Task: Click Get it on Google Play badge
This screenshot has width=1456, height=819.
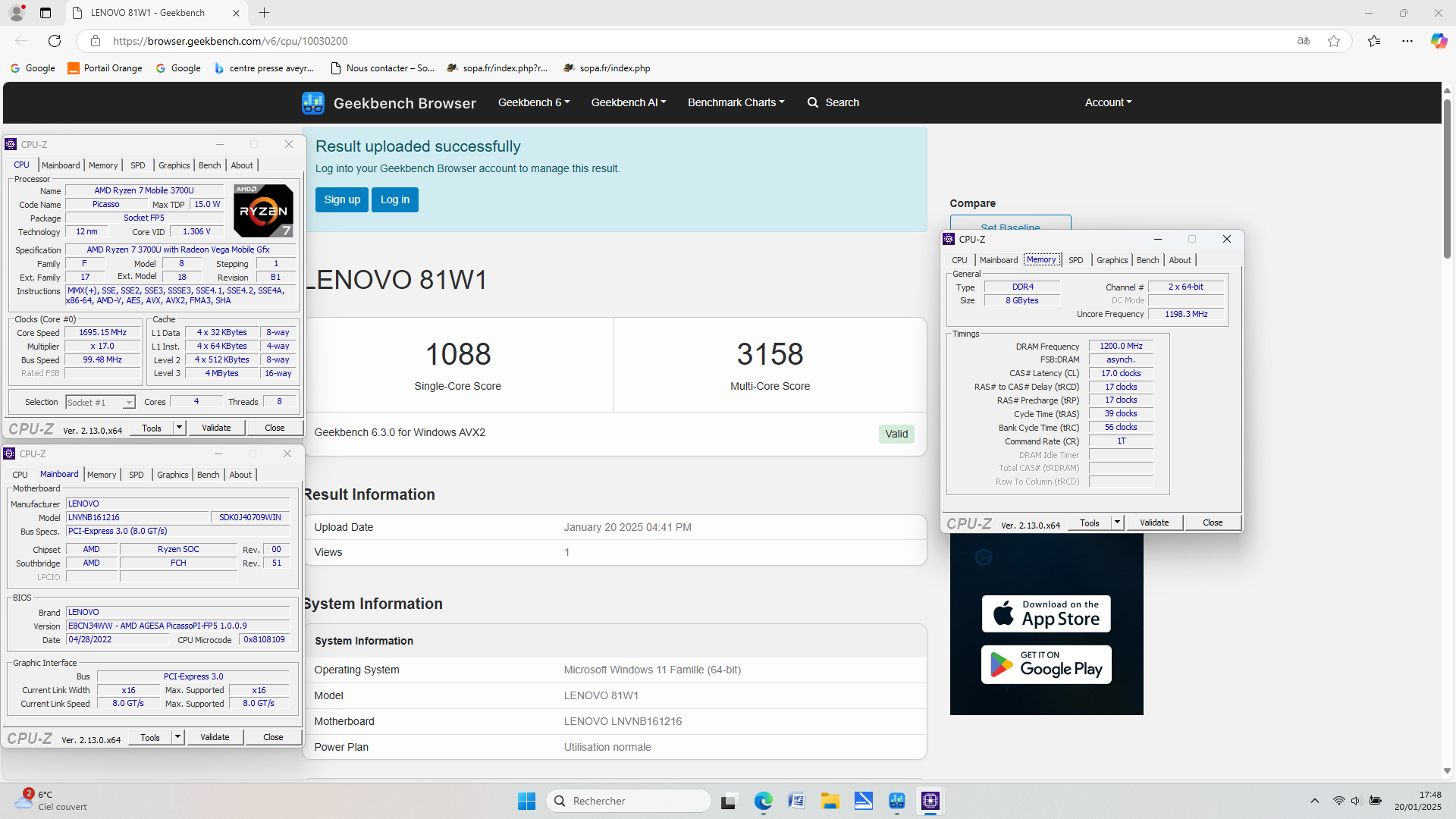Action: [x=1046, y=665]
